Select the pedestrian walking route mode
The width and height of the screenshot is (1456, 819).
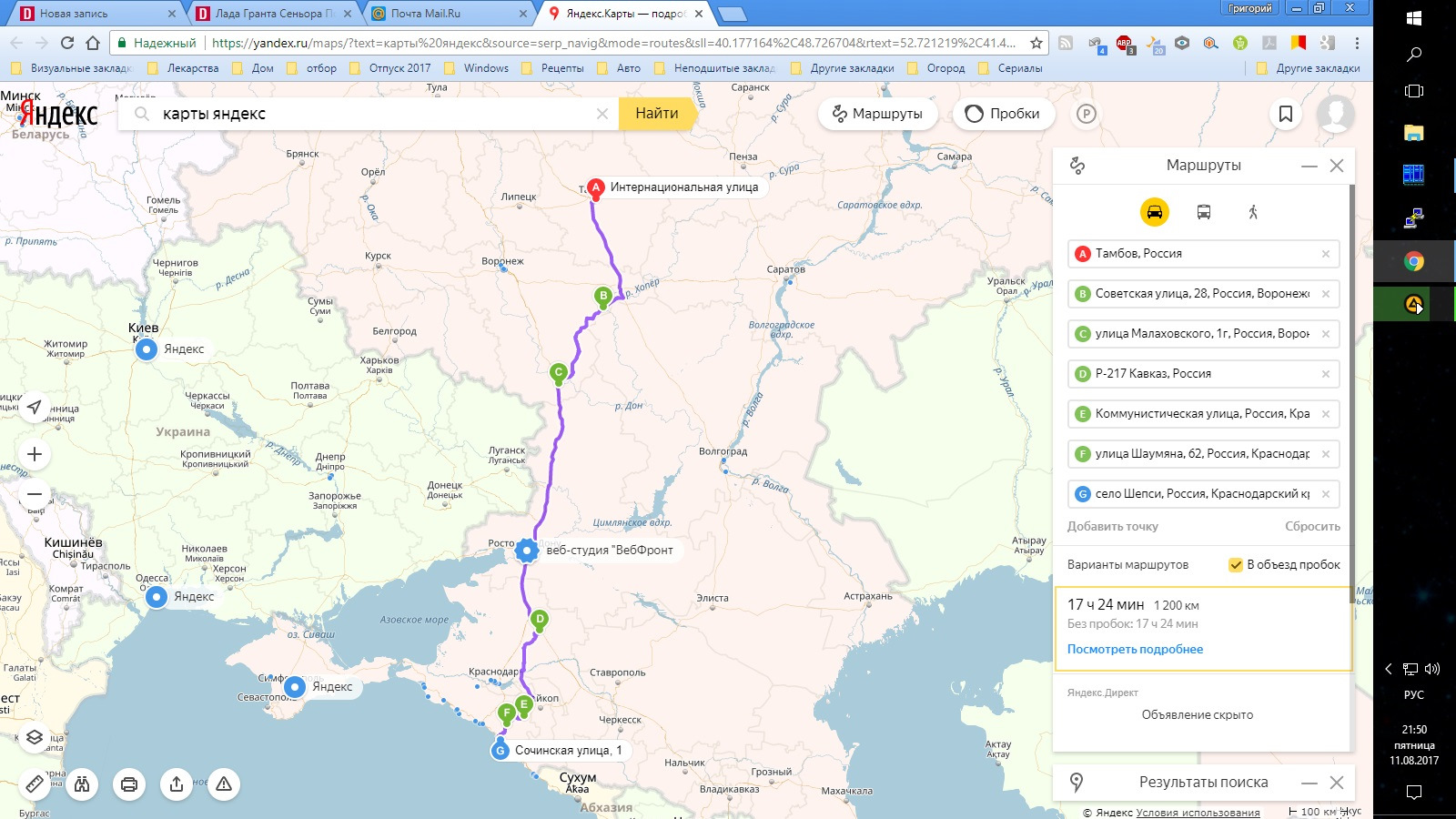click(x=1253, y=212)
